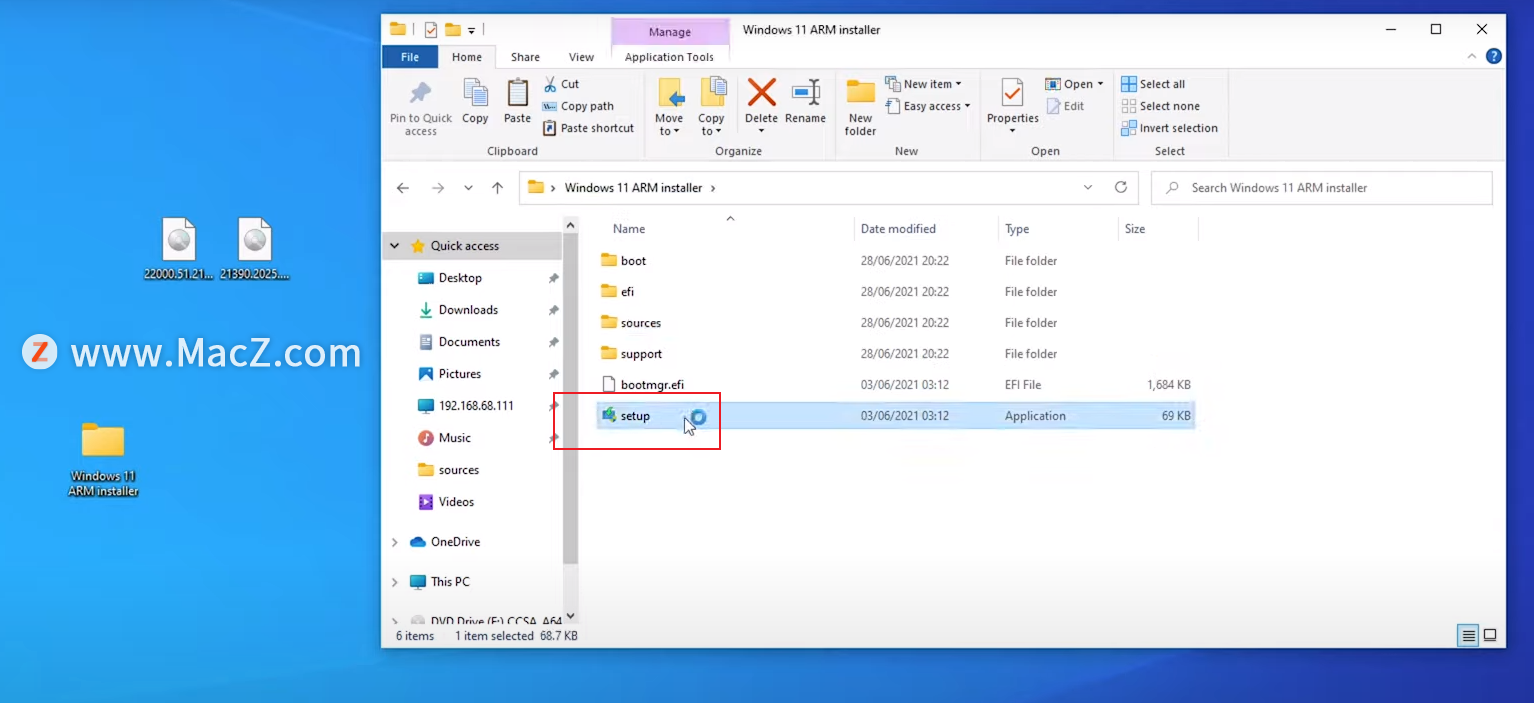
Task: Open Help with the blue question mark
Action: pos(1493,57)
